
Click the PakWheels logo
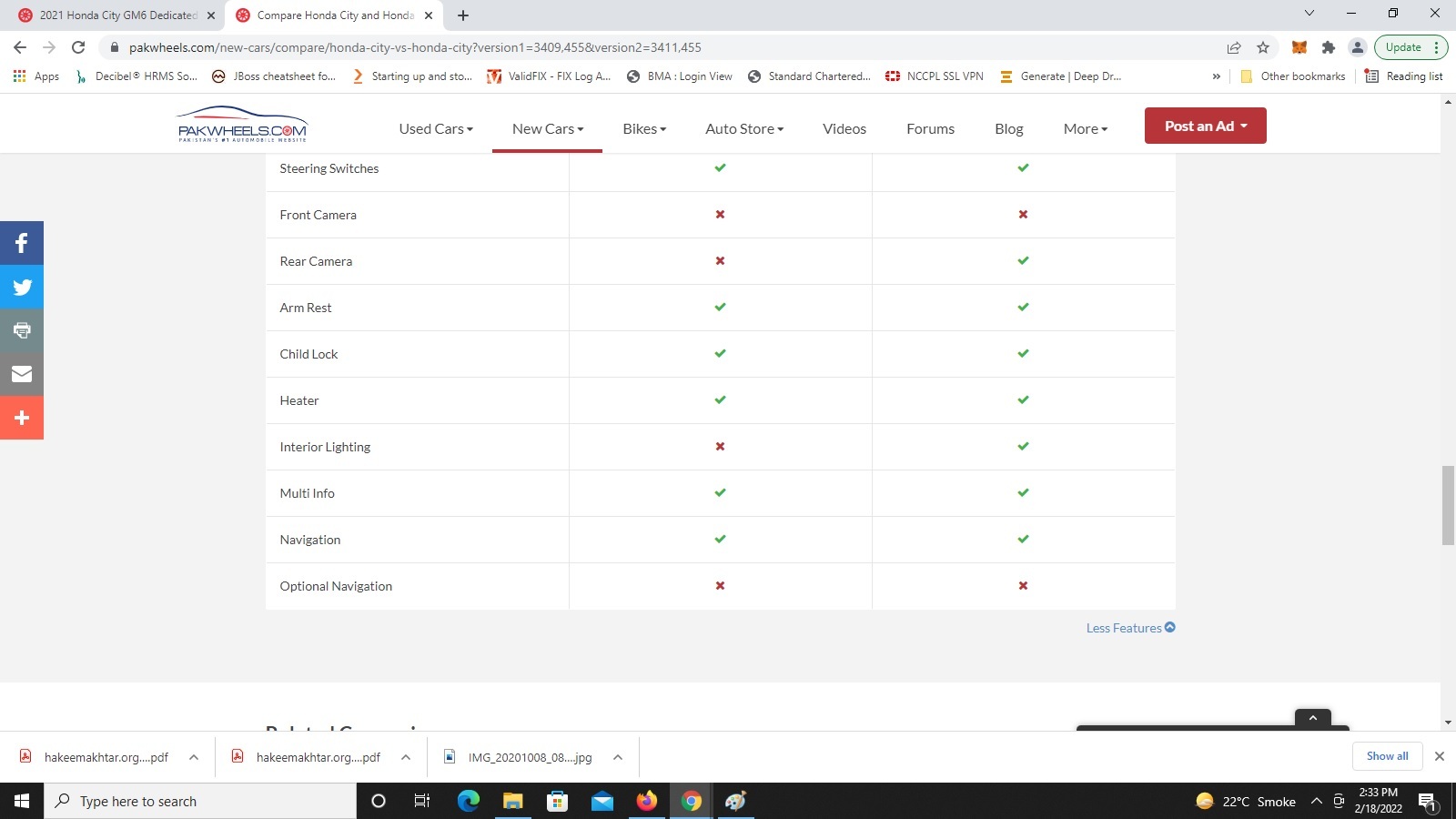coord(243,125)
